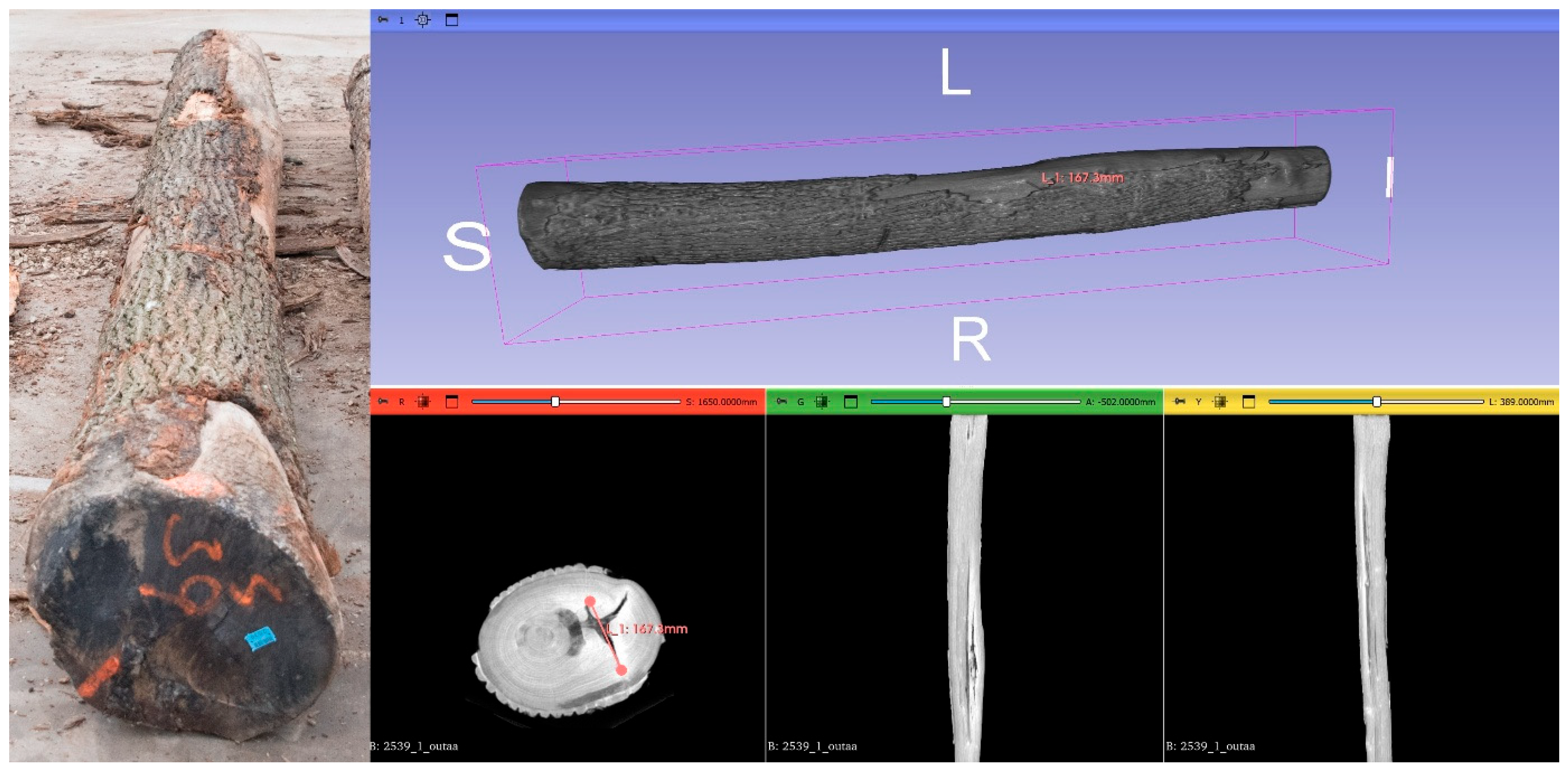
Task: Expand the green slice pin menu
Action: 782,402
